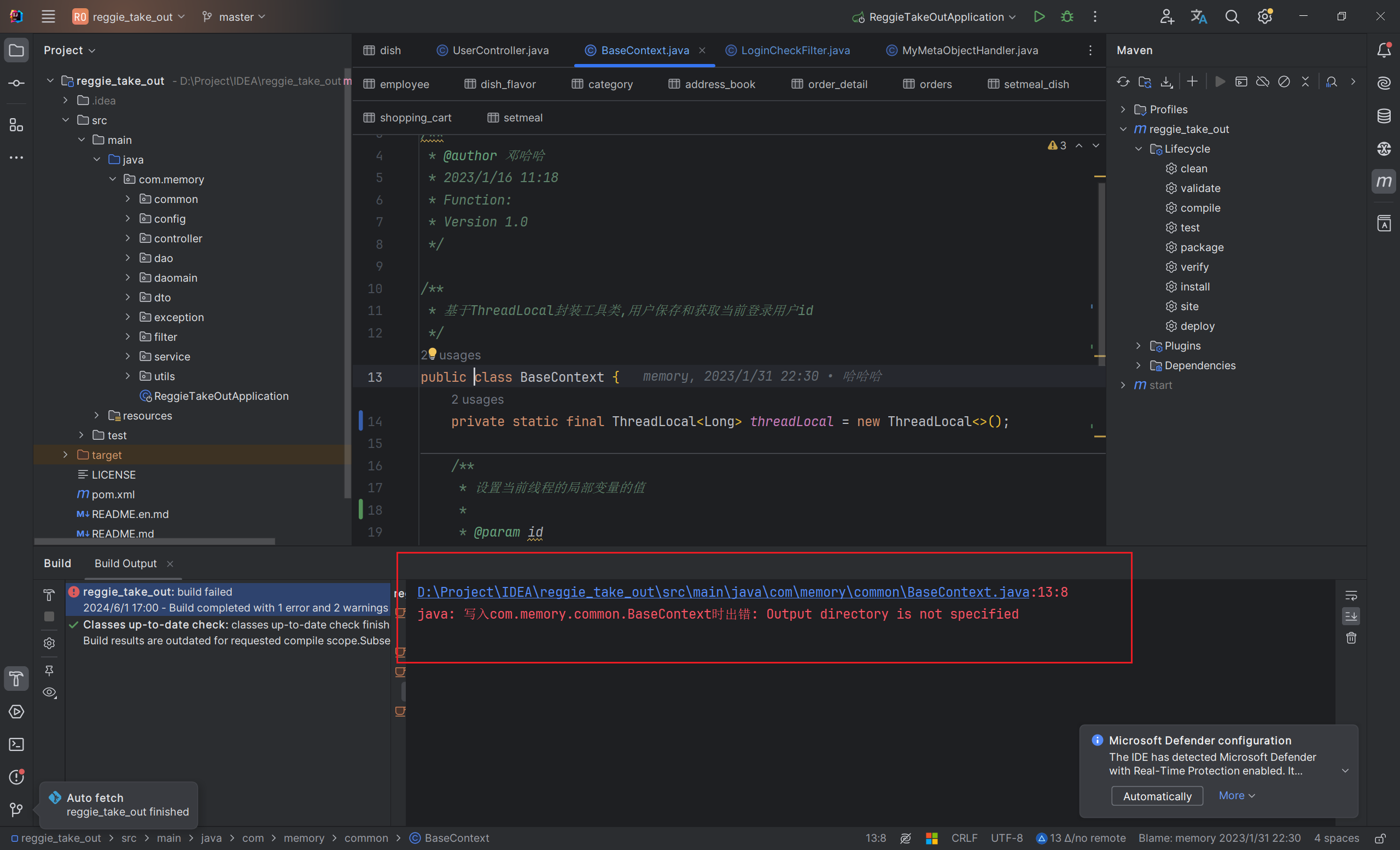
Task: Open the Structure tool window
Action: [x=16, y=125]
